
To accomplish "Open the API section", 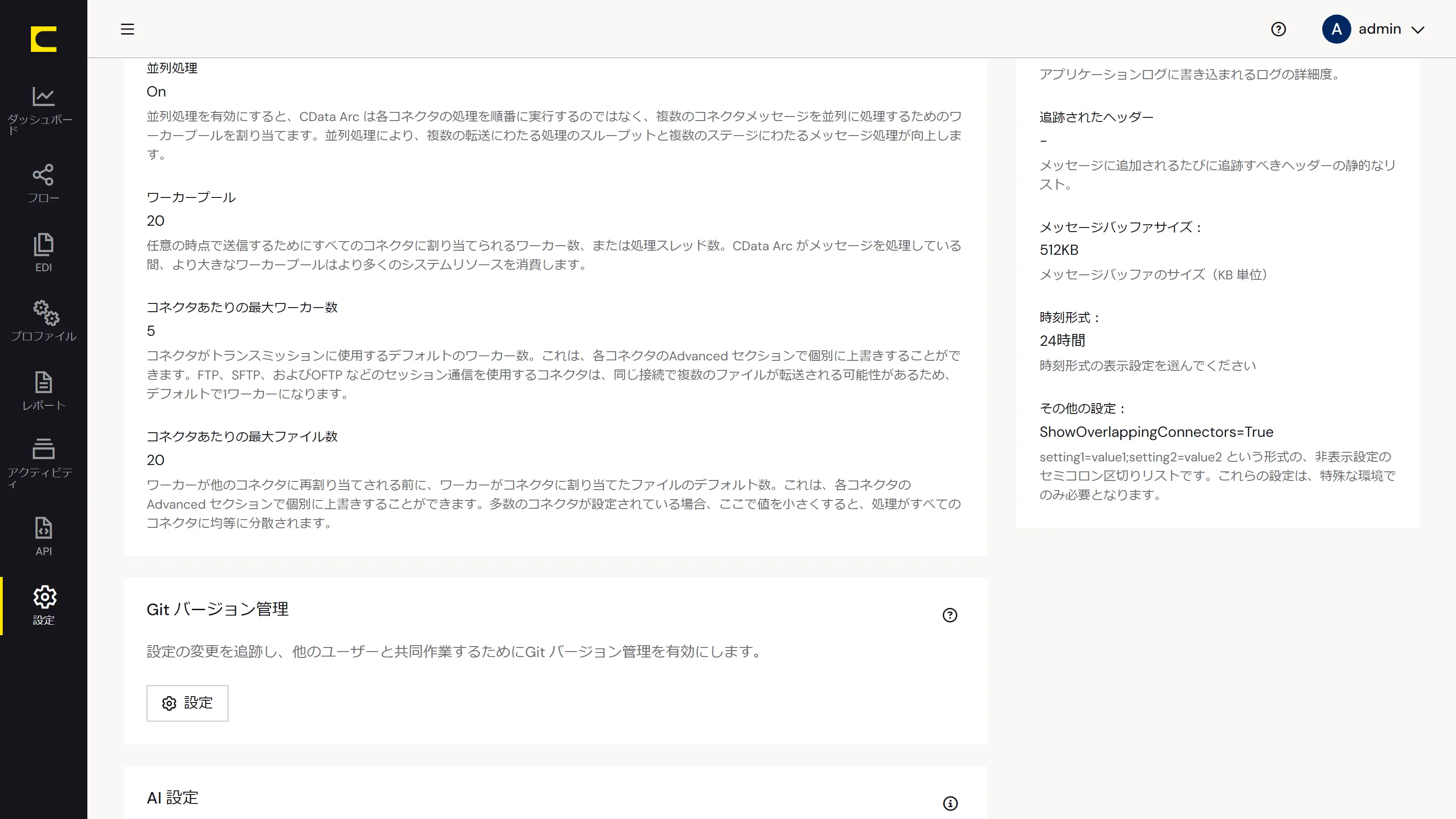I will (x=44, y=536).
